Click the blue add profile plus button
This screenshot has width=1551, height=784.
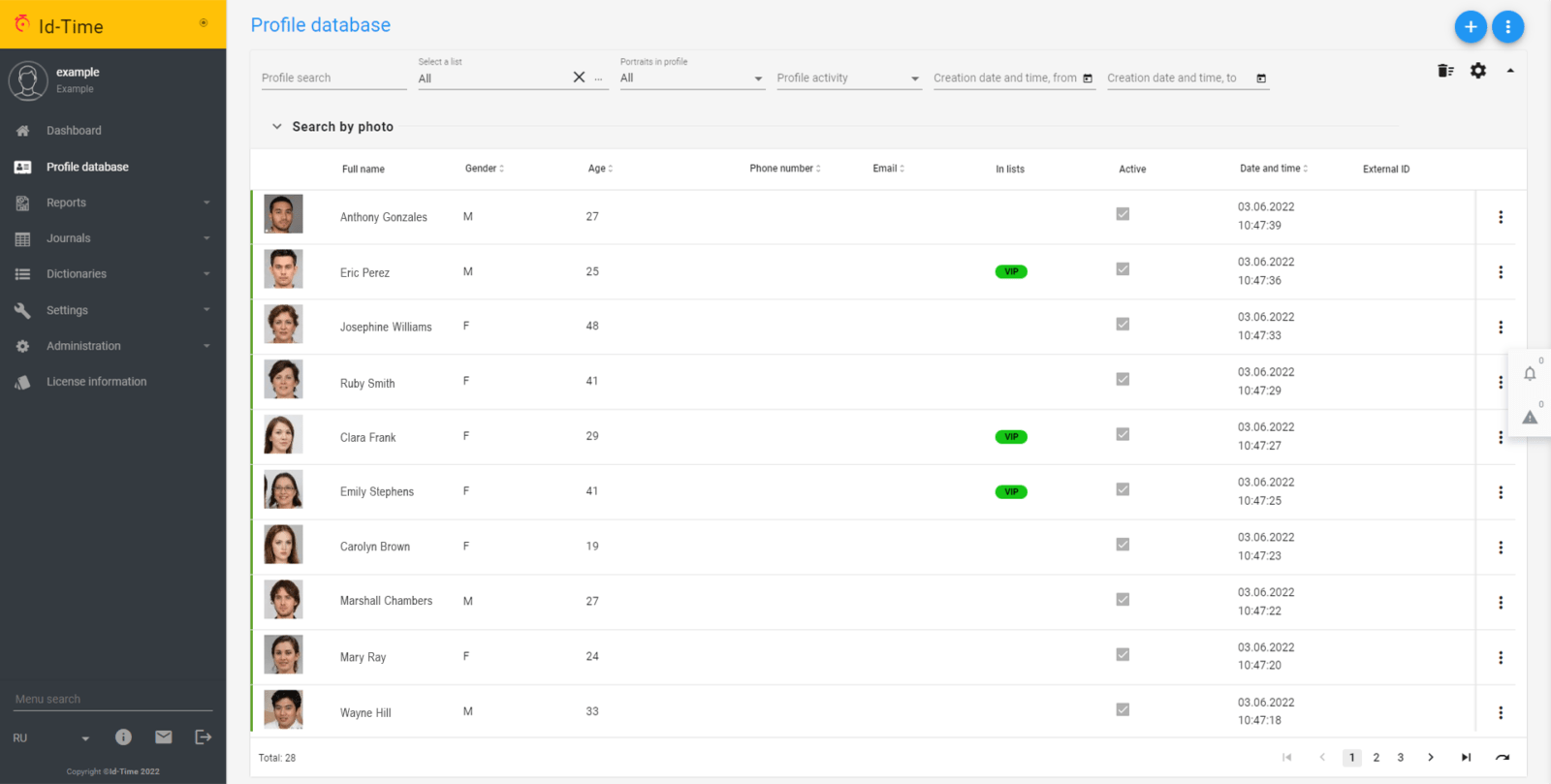coord(1470,27)
